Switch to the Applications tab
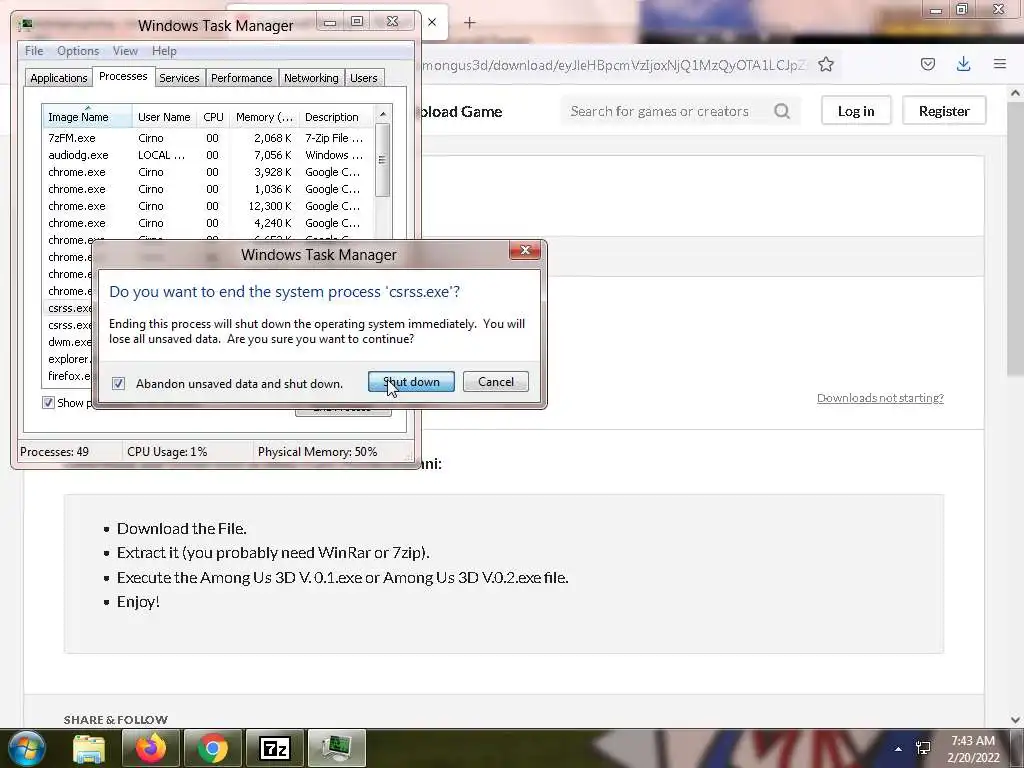1024x768 pixels. (x=59, y=78)
